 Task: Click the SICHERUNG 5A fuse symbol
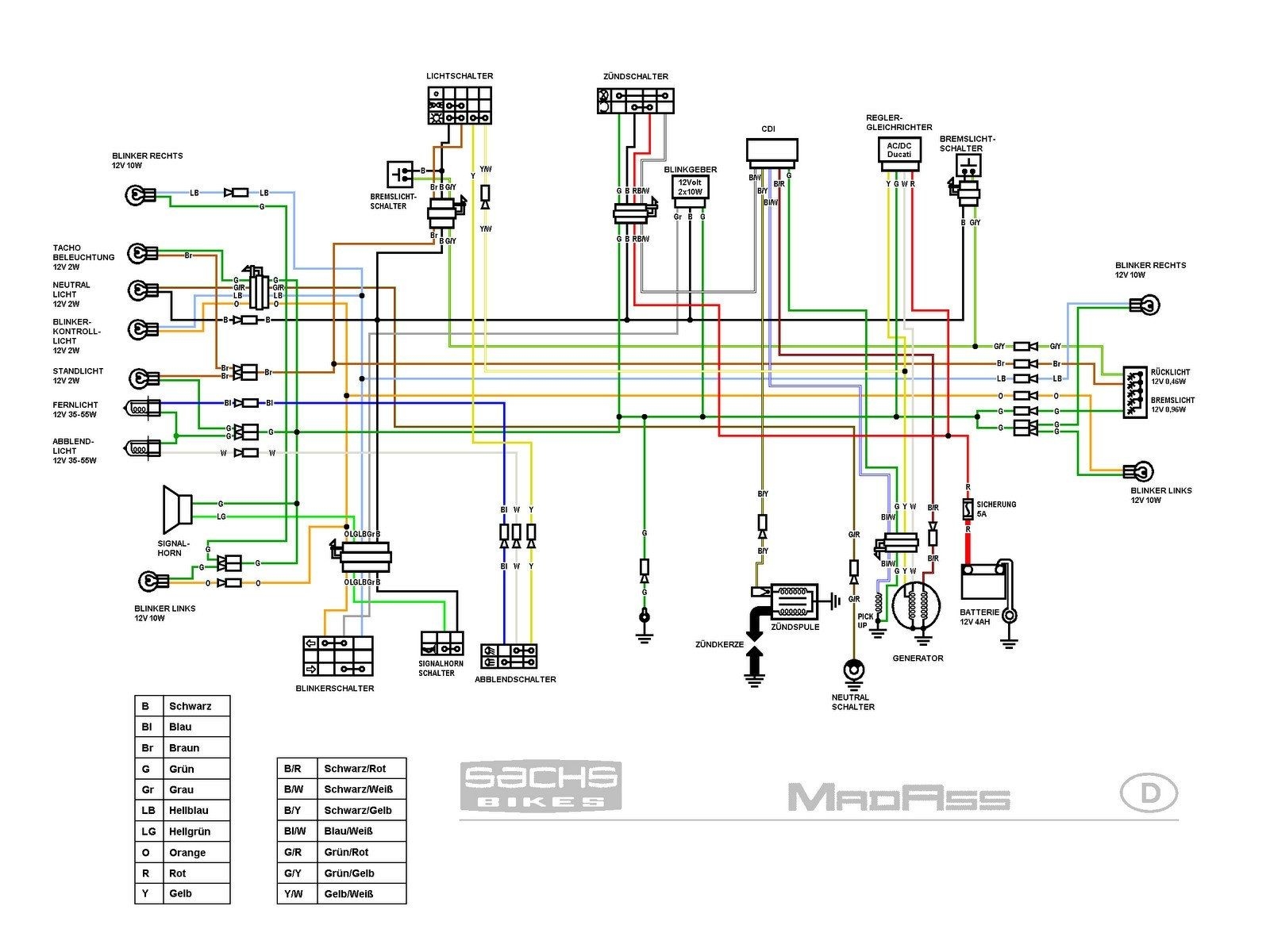tap(967, 508)
